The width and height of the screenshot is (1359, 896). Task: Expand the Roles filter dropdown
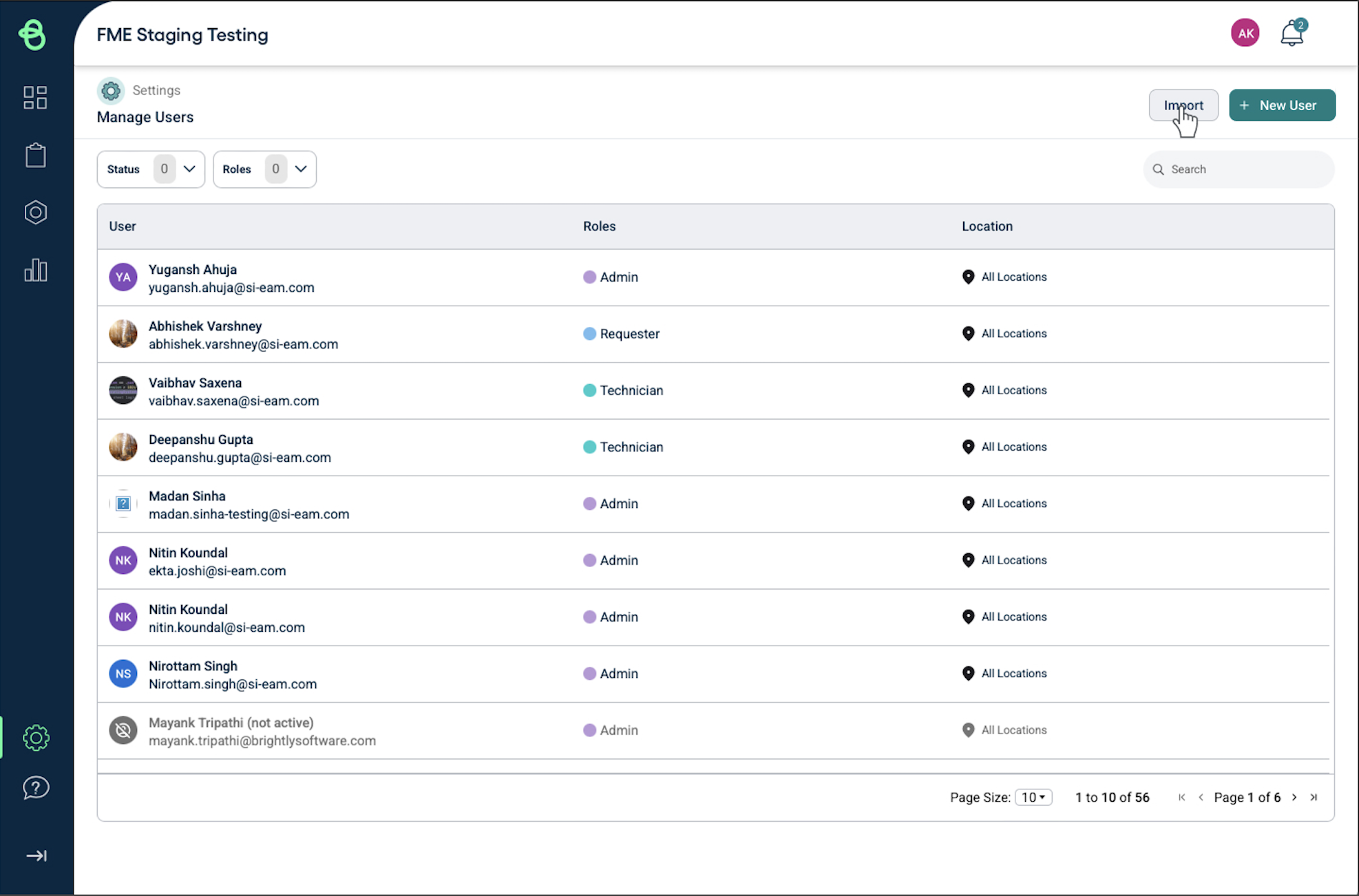click(x=264, y=169)
